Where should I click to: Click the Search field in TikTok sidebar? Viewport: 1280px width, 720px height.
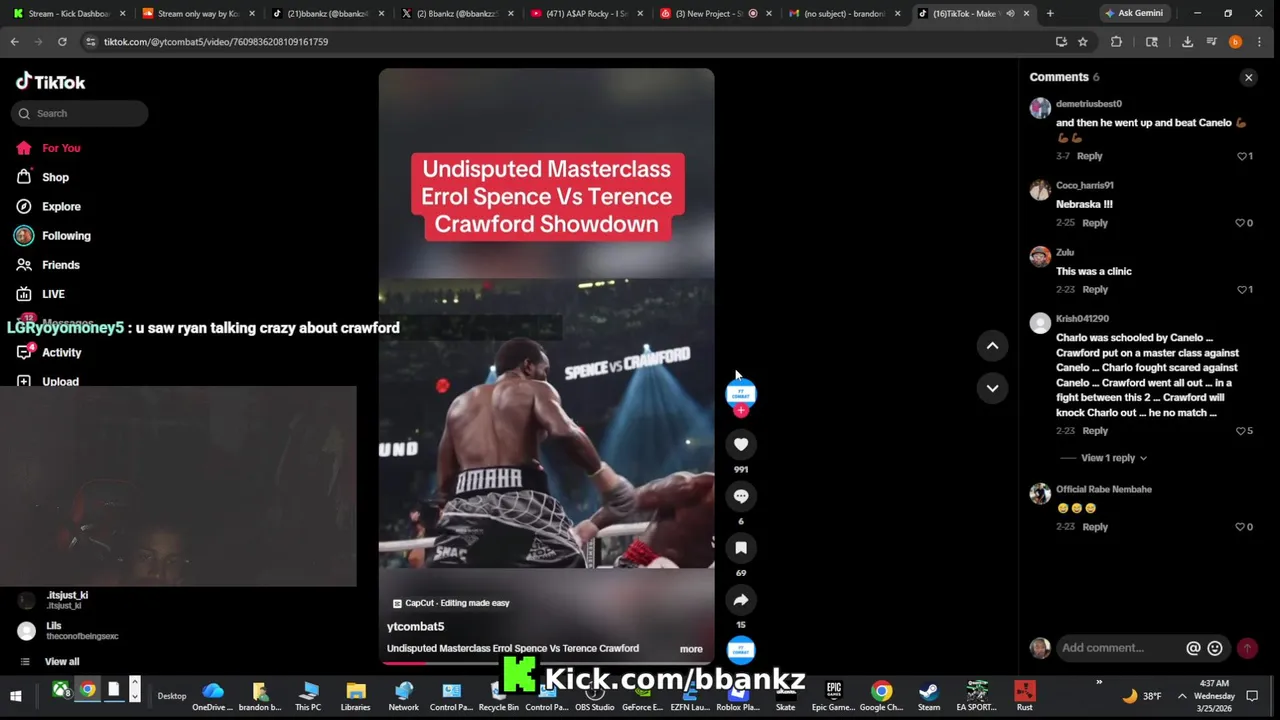point(80,113)
